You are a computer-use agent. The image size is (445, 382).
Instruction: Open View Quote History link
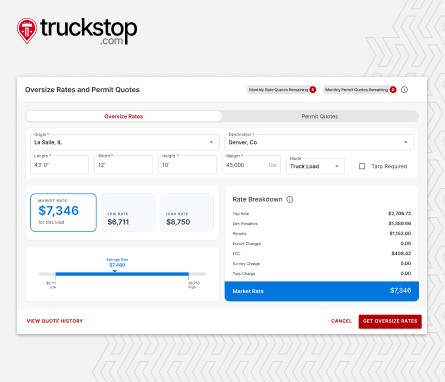[55, 321]
